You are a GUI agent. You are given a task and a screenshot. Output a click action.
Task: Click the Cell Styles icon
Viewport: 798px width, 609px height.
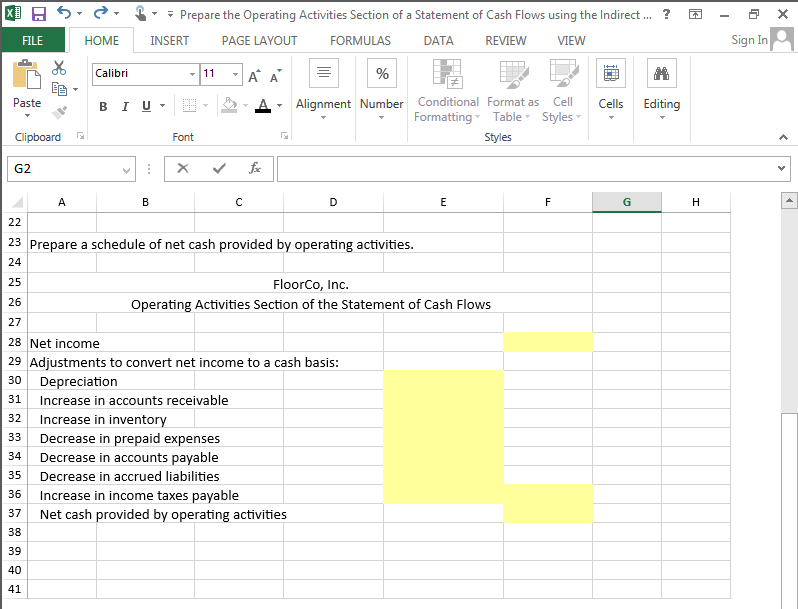[x=563, y=74]
